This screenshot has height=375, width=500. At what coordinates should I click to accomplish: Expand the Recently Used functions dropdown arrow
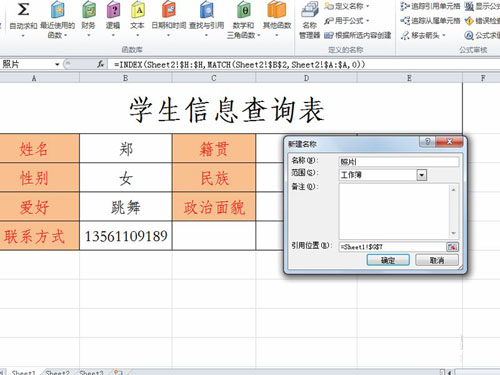pyautogui.click(x=65, y=35)
